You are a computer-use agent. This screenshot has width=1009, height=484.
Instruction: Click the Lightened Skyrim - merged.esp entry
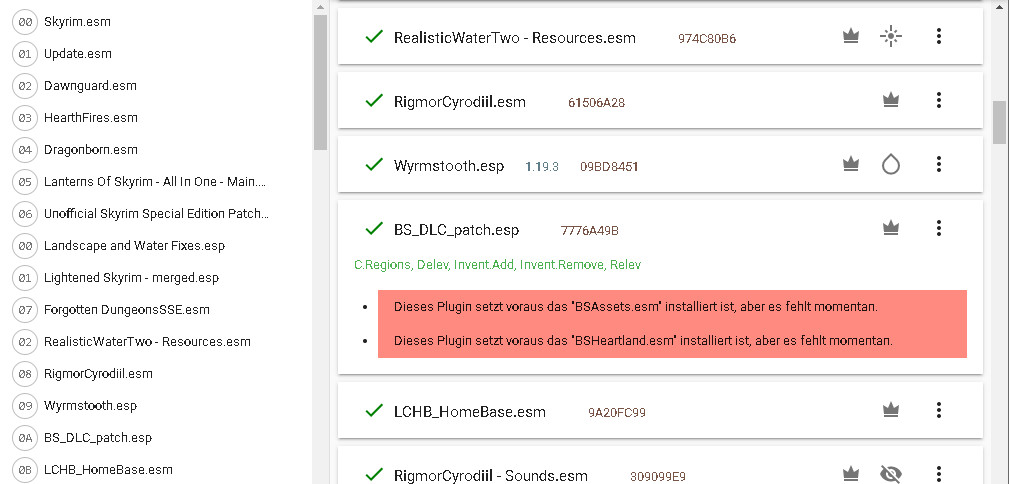[x=131, y=278]
